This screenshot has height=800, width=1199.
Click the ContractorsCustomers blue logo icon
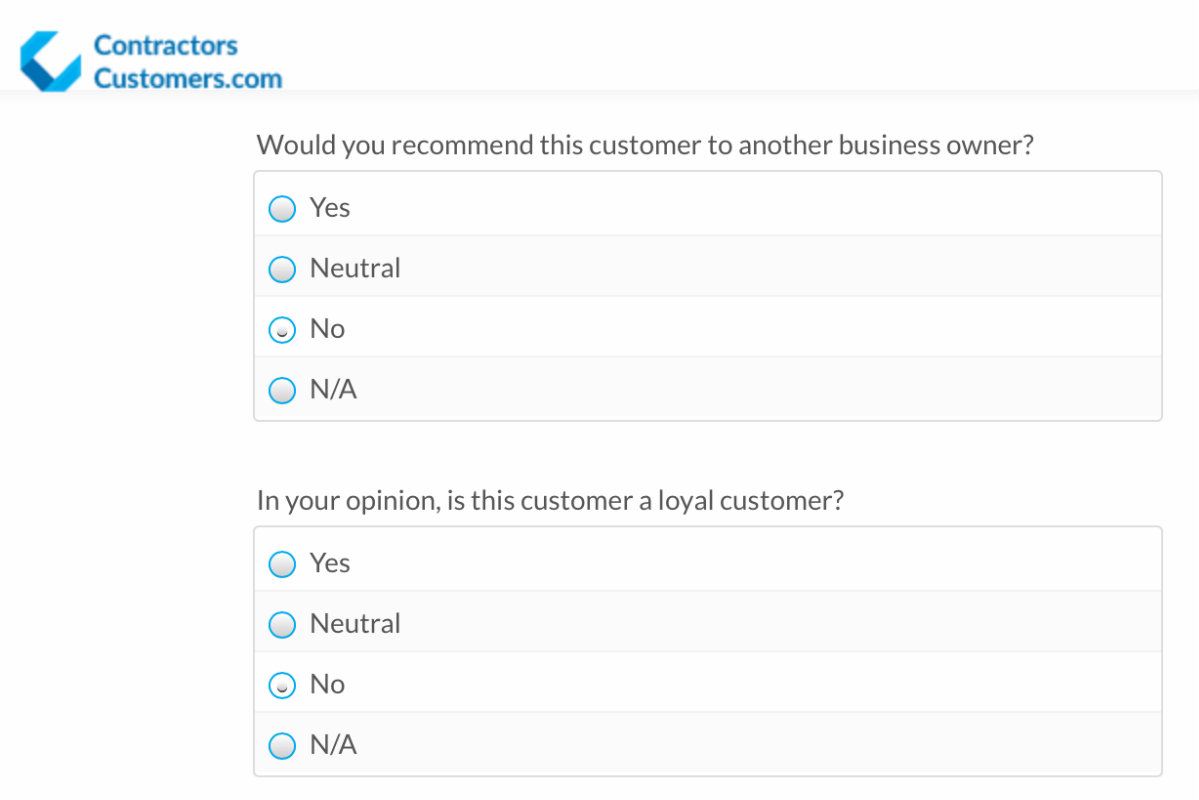(50, 61)
